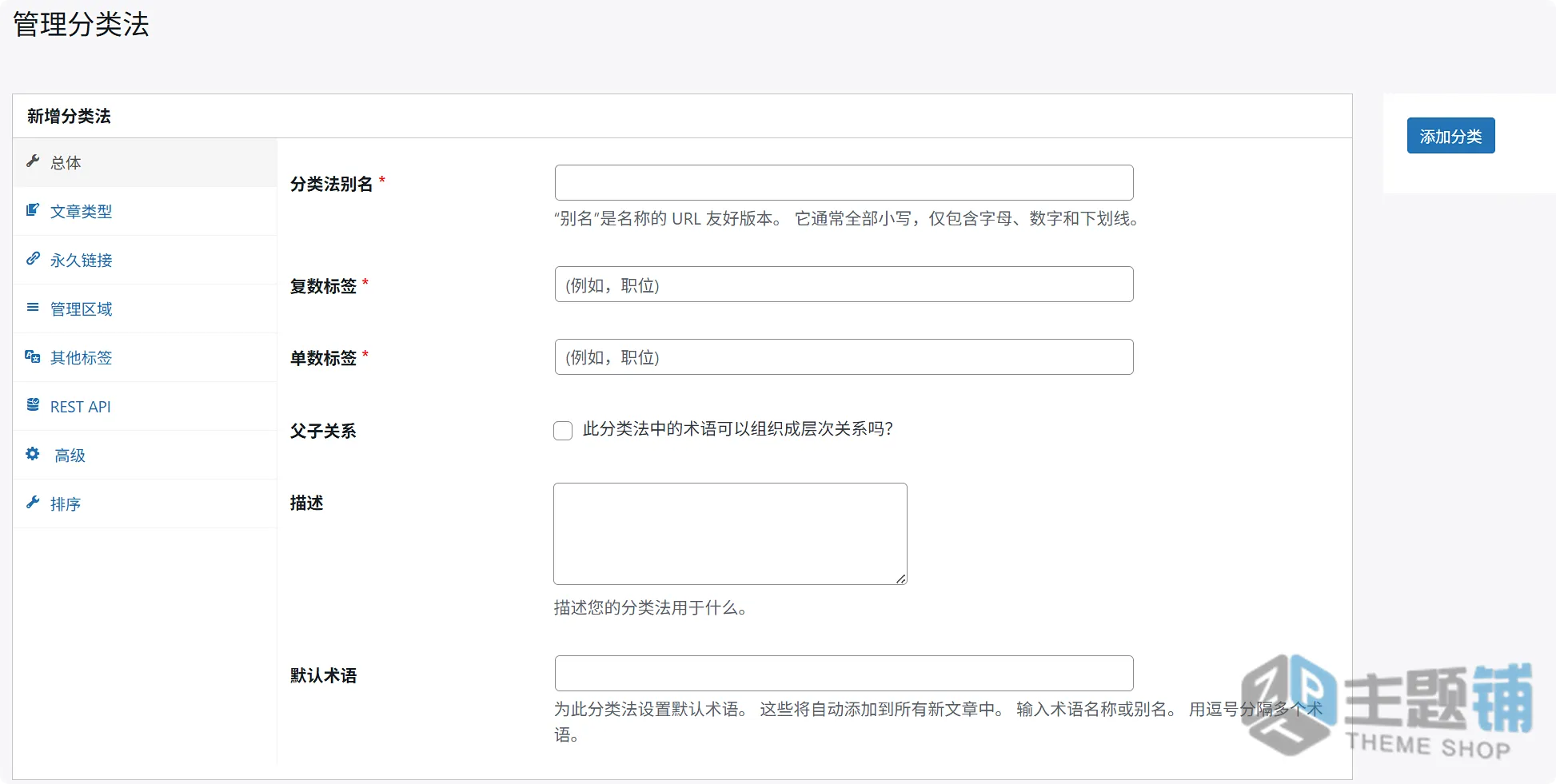This screenshot has height=784, width=1556.
Task: Click the wrench icon beside 排序
Action: click(33, 502)
